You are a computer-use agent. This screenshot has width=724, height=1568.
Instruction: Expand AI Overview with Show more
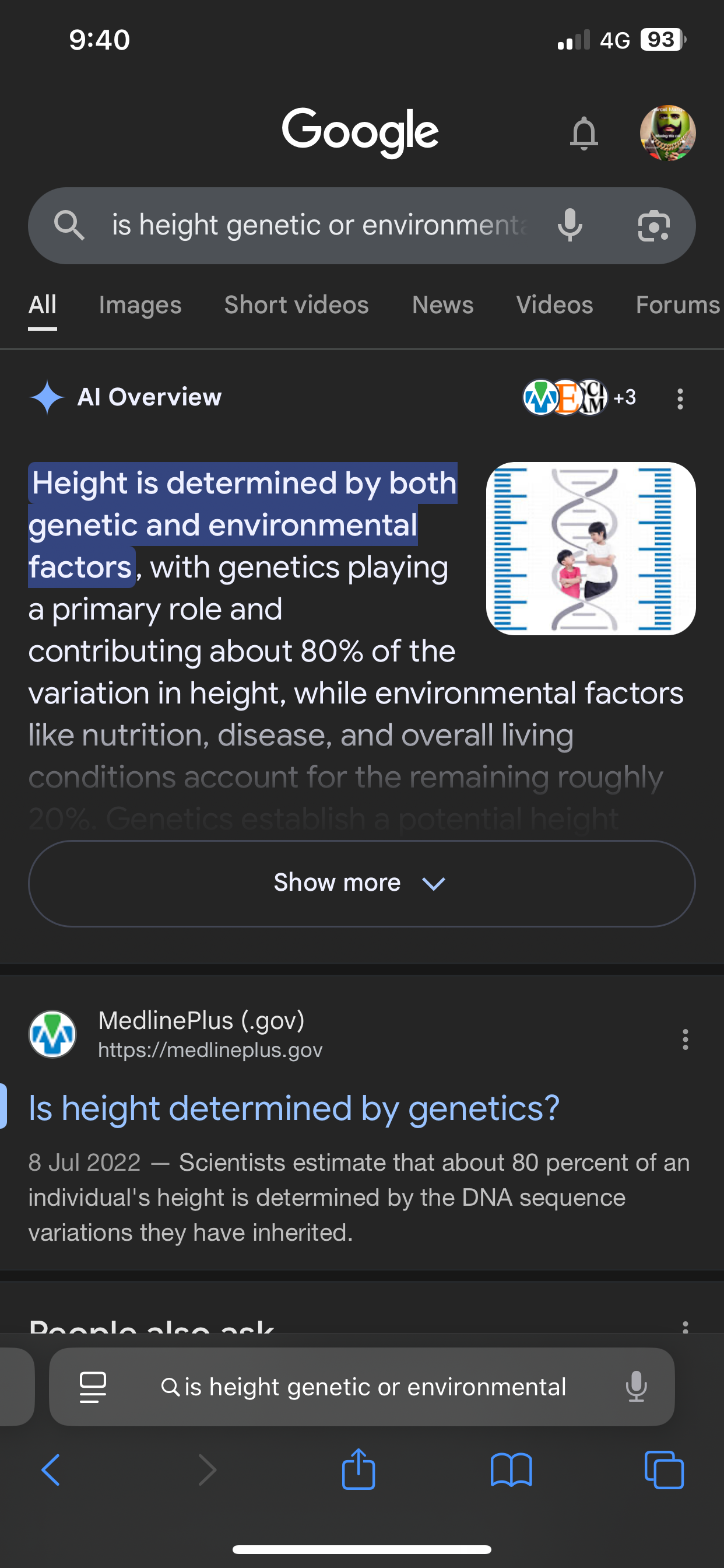[x=361, y=883]
